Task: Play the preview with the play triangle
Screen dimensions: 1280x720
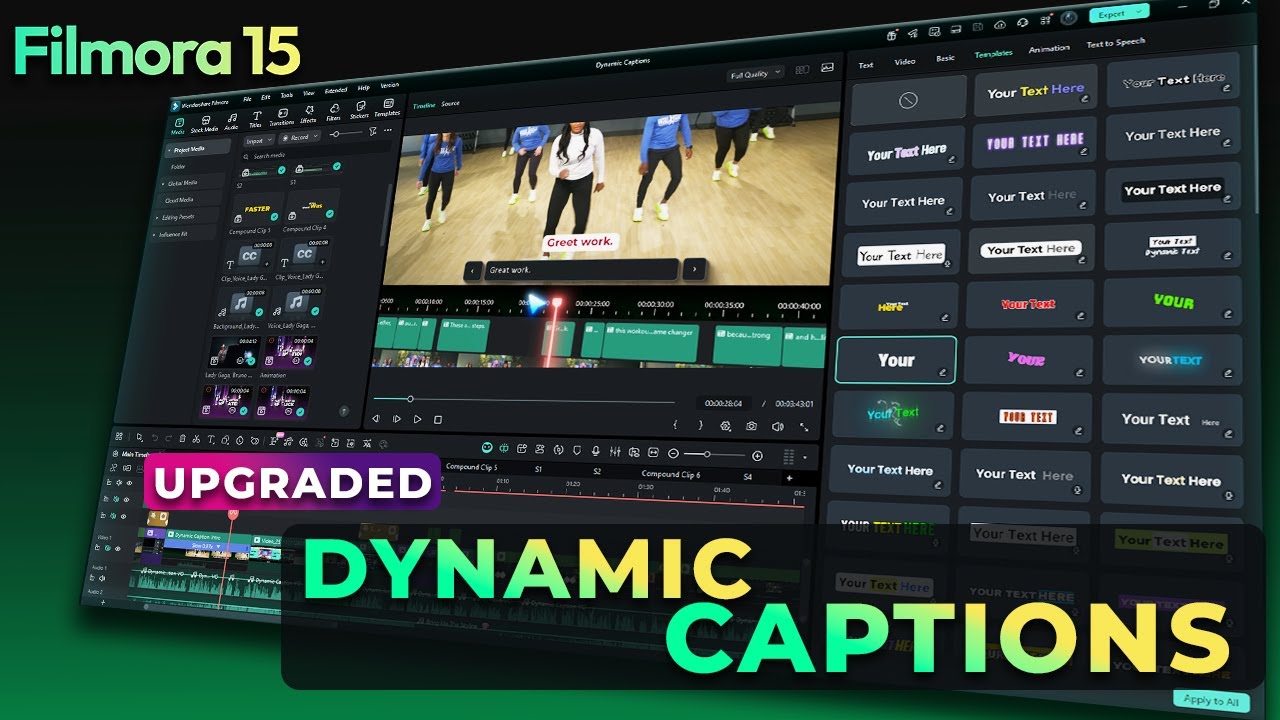Action: click(417, 419)
